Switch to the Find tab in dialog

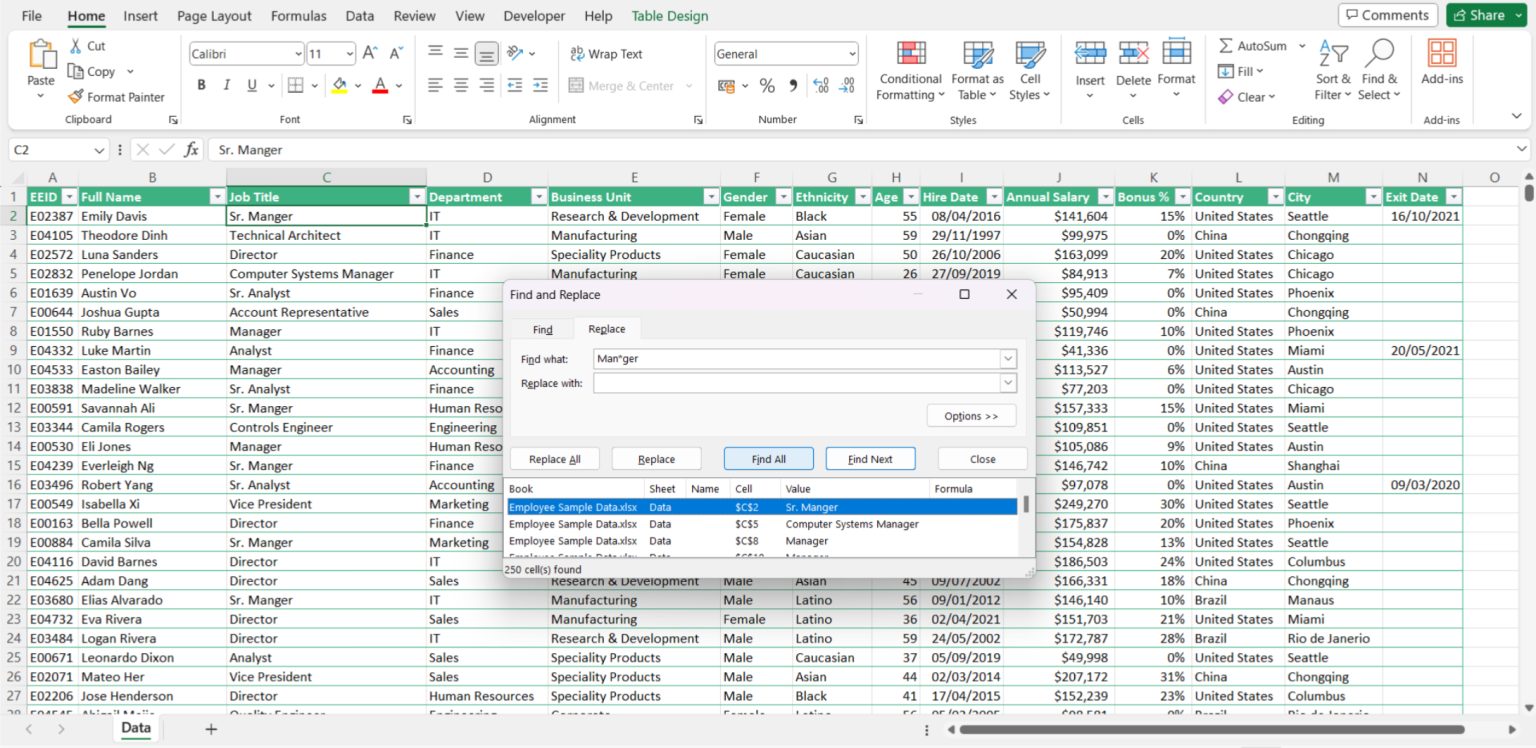pyautogui.click(x=542, y=328)
